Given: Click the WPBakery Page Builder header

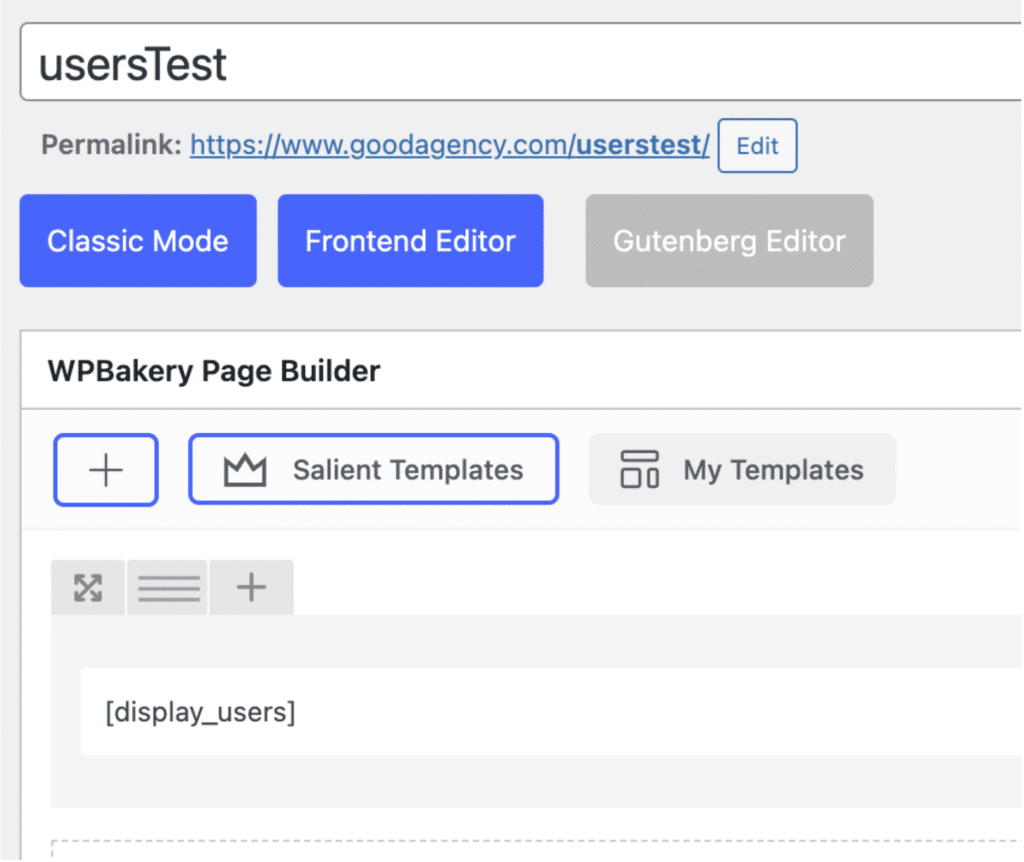Looking at the screenshot, I should point(214,370).
